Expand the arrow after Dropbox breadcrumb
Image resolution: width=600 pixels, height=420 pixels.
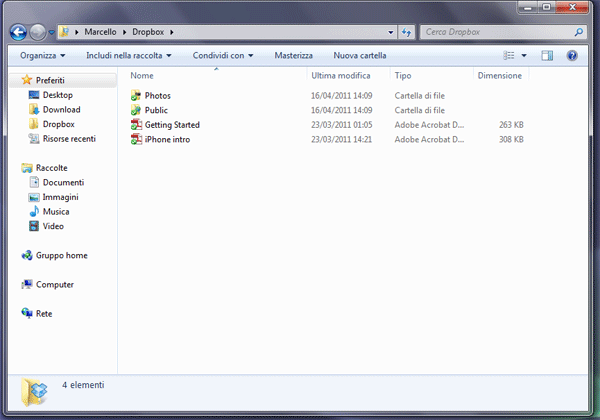(x=171, y=32)
